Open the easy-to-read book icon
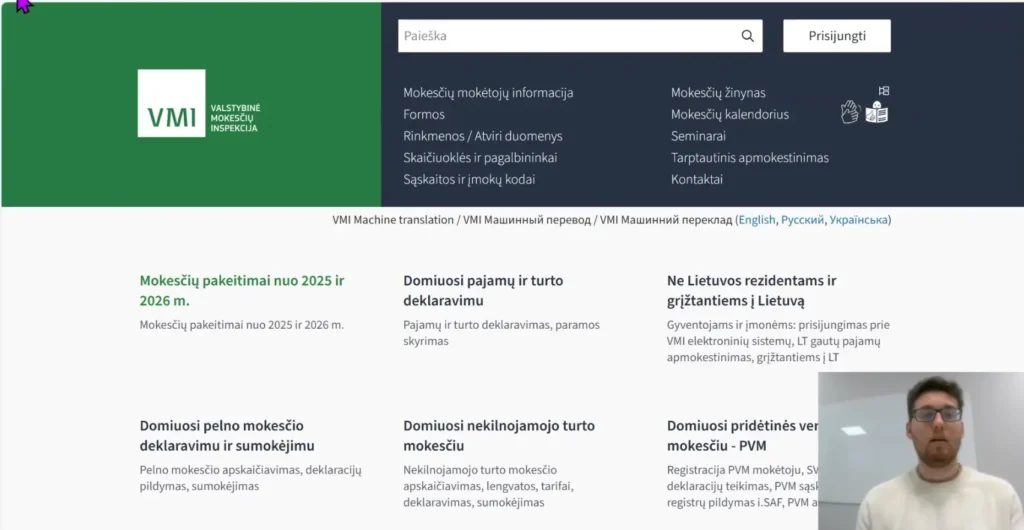The height and width of the screenshot is (530, 1024). [x=876, y=112]
